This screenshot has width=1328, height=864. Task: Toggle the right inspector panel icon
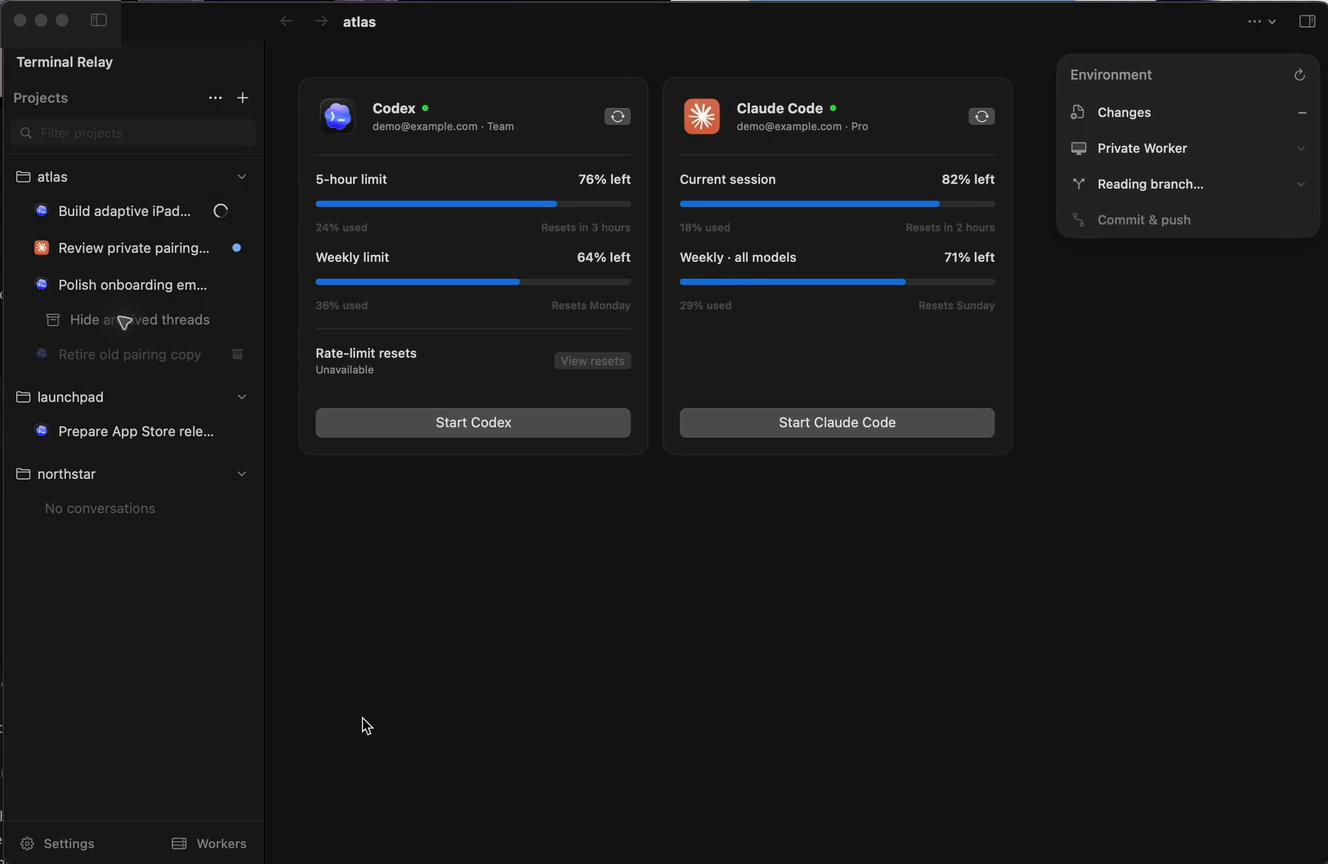click(1307, 21)
